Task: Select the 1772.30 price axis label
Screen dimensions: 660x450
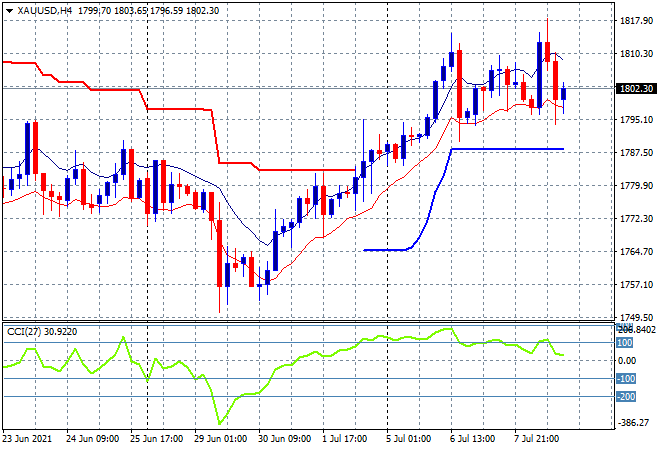Action: click(636, 218)
